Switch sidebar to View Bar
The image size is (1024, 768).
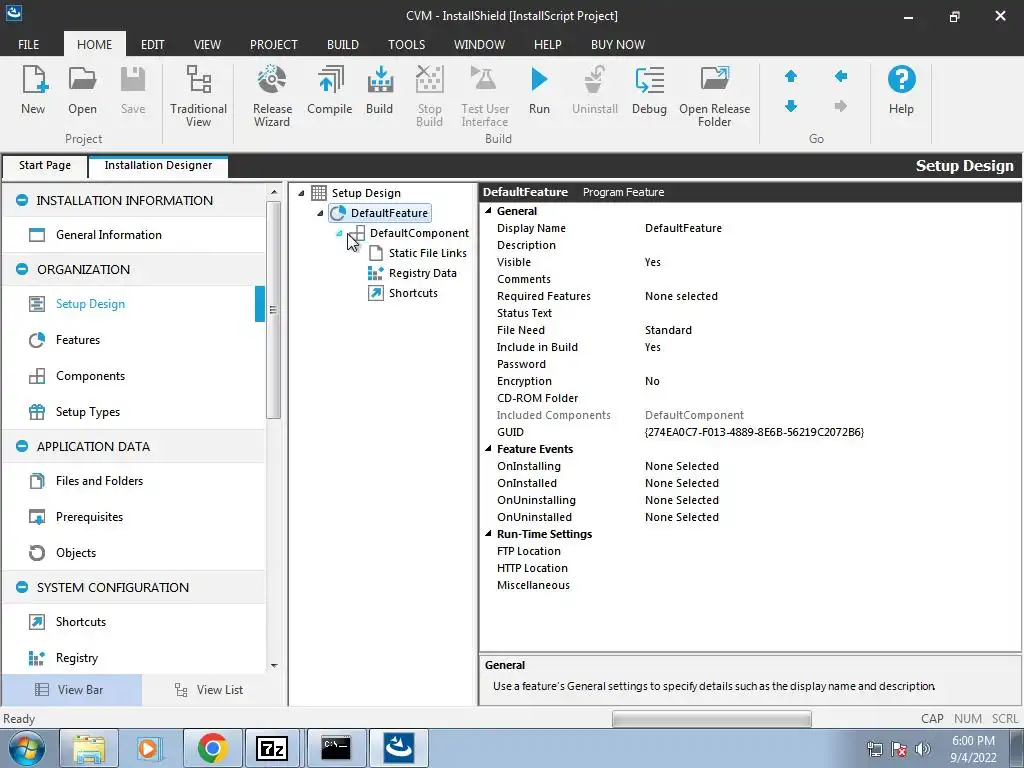click(71, 690)
